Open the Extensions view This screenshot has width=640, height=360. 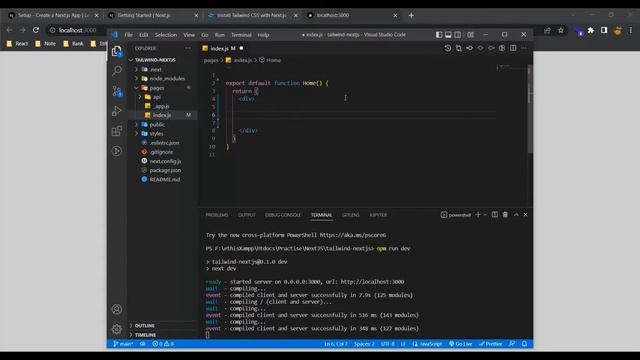[117, 131]
